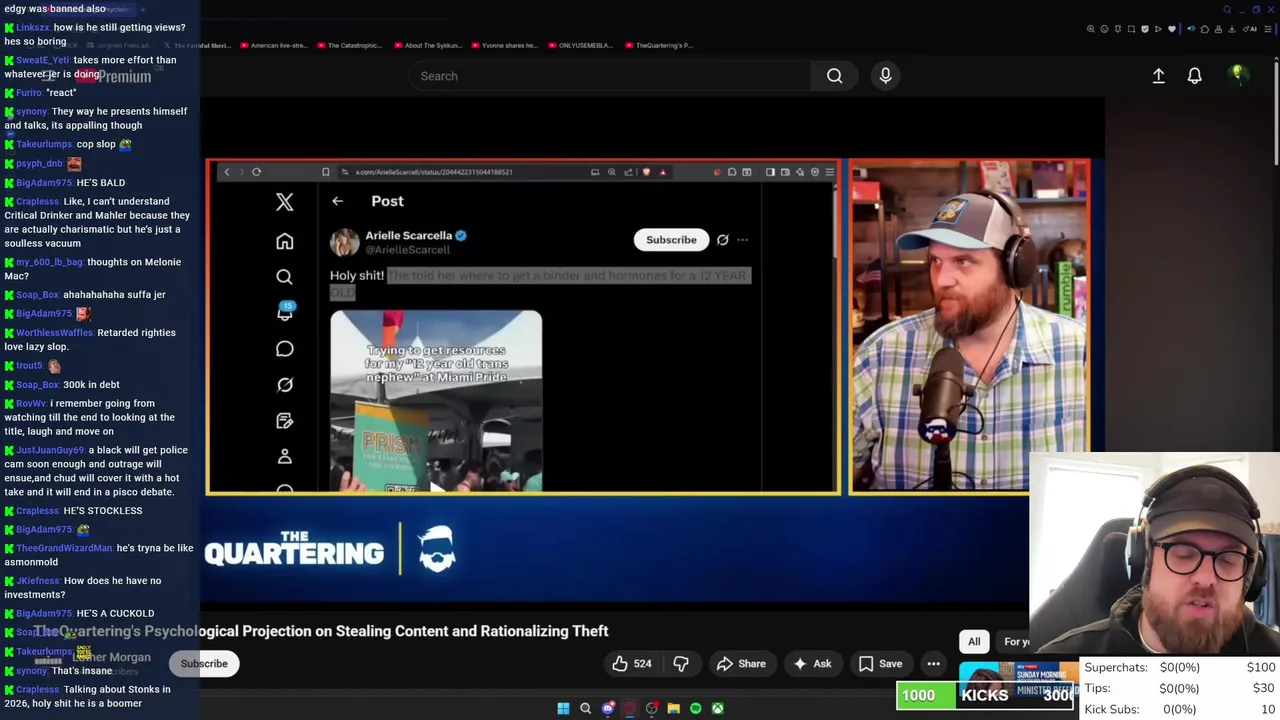Viewport: 1280px width, 720px height.
Task: Switch to Yvonne shares he... browser tab
Action: pos(504,45)
